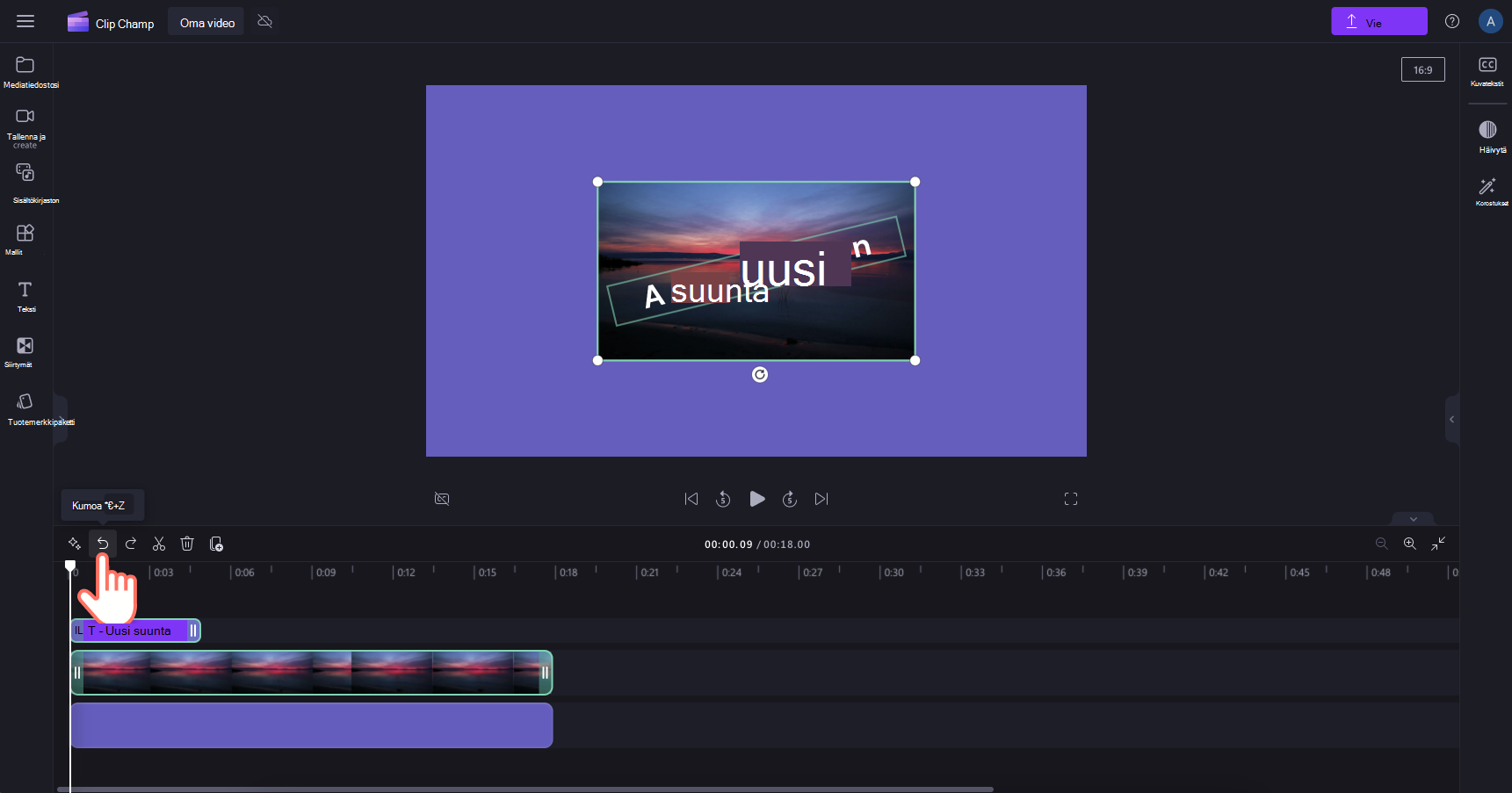Expand the left sidebar panel handle
1512x793 pixels.
coord(61,420)
